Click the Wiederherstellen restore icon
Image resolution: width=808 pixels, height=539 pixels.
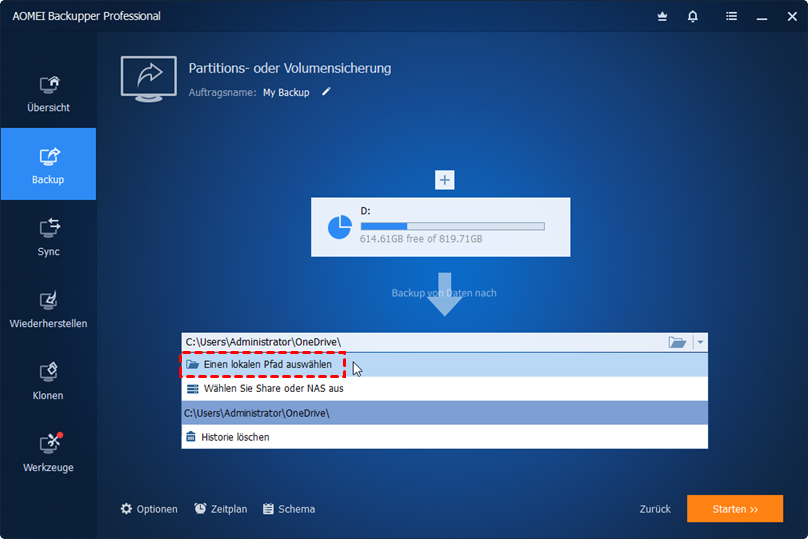tap(48, 300)
